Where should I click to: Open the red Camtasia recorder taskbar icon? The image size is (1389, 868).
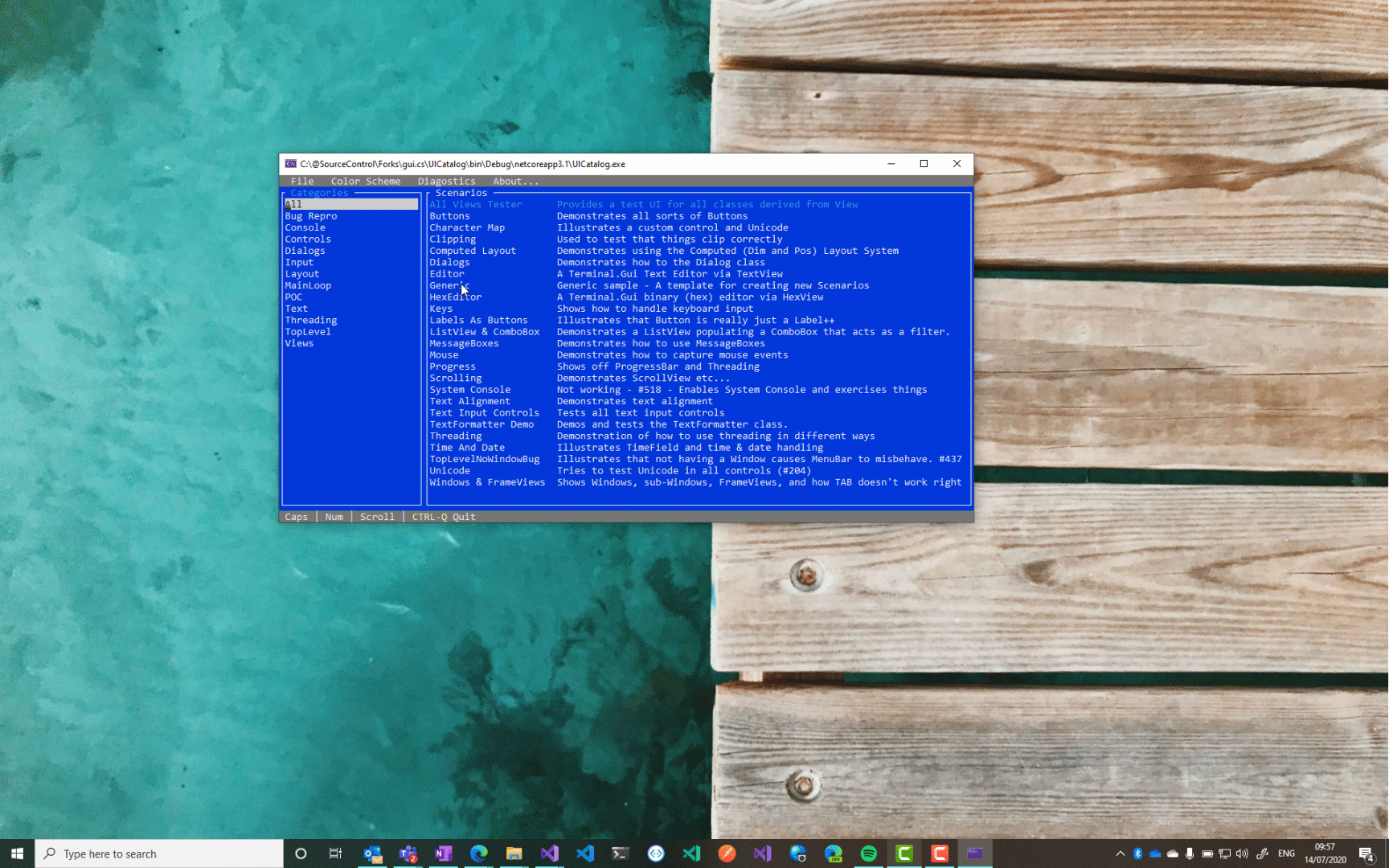(x=939, y=854)
